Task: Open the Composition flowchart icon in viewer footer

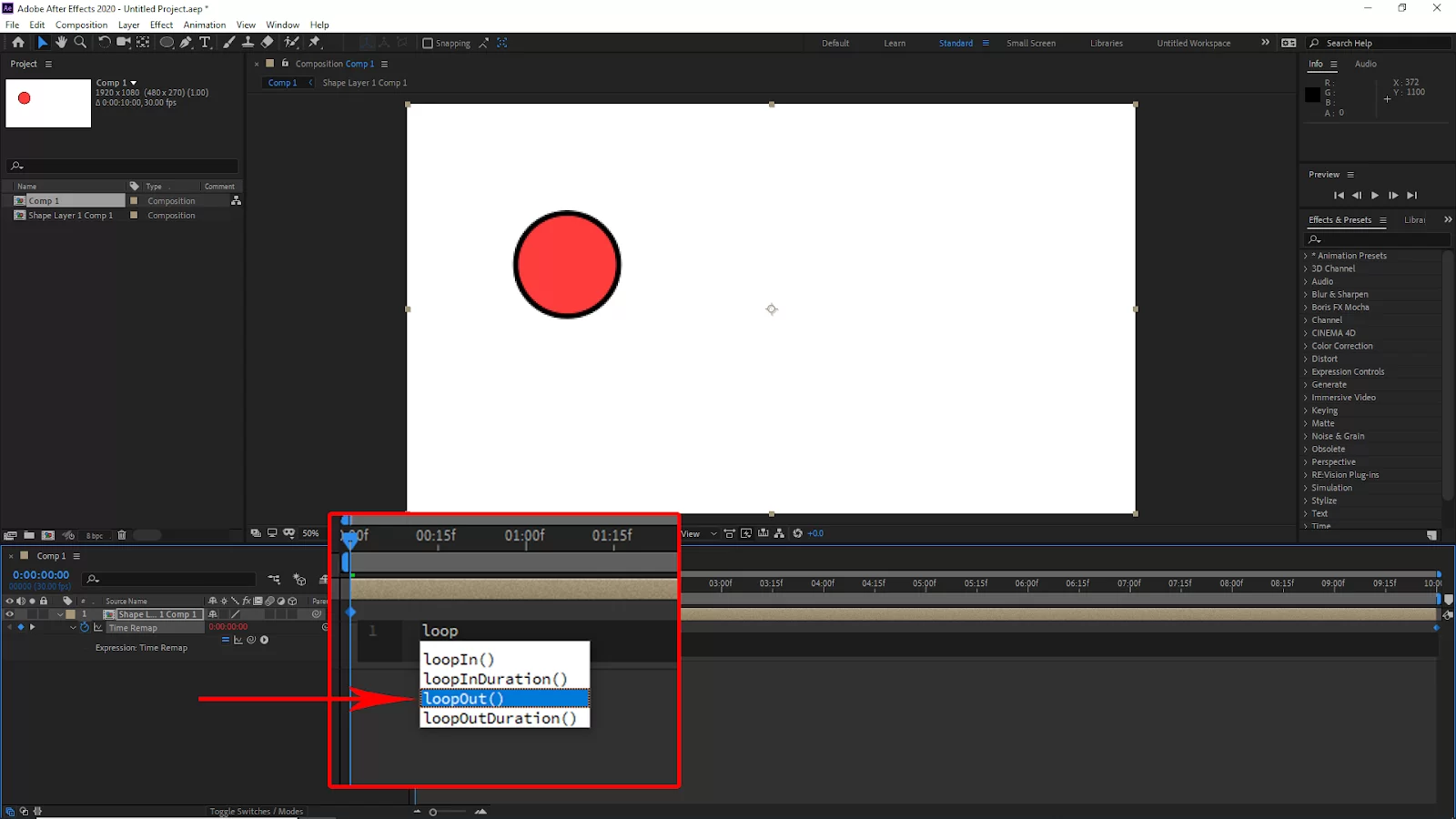Action: tap(779, 533)
